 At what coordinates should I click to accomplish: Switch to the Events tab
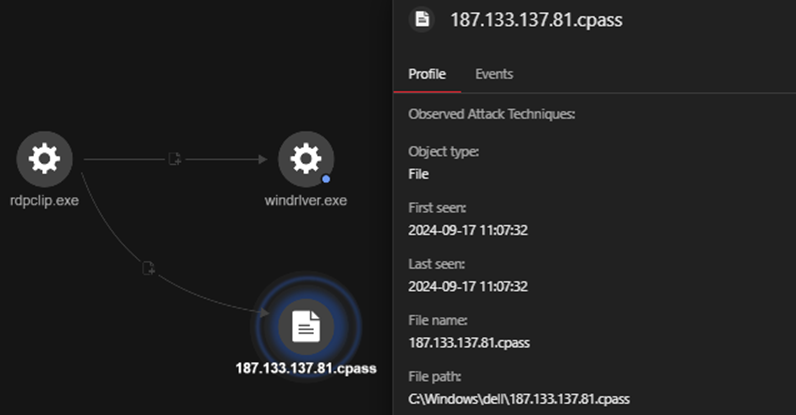[494, 74]
